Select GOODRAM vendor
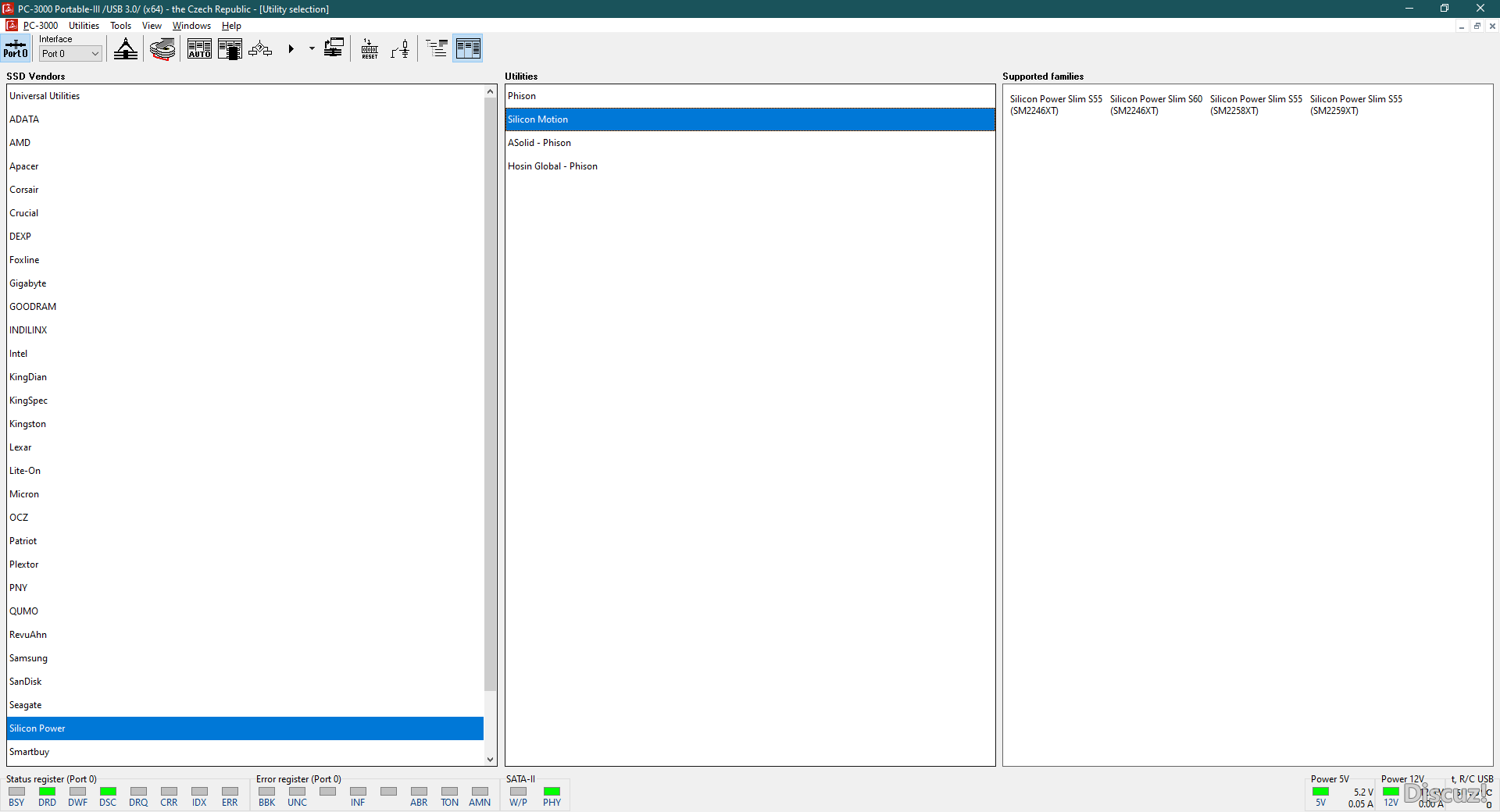 (245, 307)
